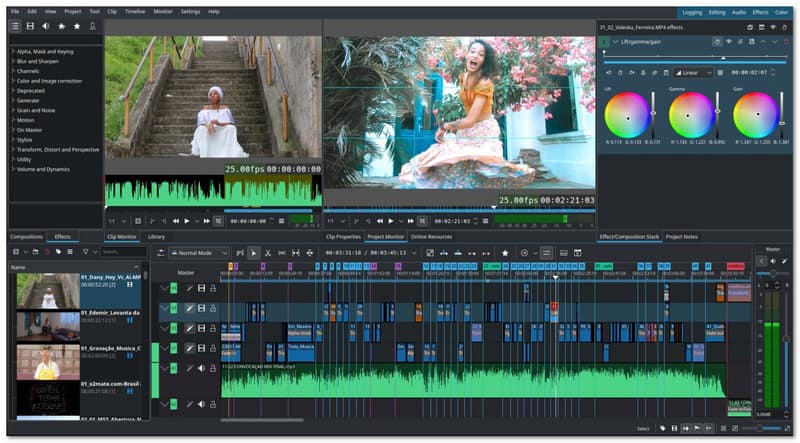The image size is (800, 443).
Task: Move the Lift/gamma/gain effect up with arrow
Action: click(x=763, y=42)
